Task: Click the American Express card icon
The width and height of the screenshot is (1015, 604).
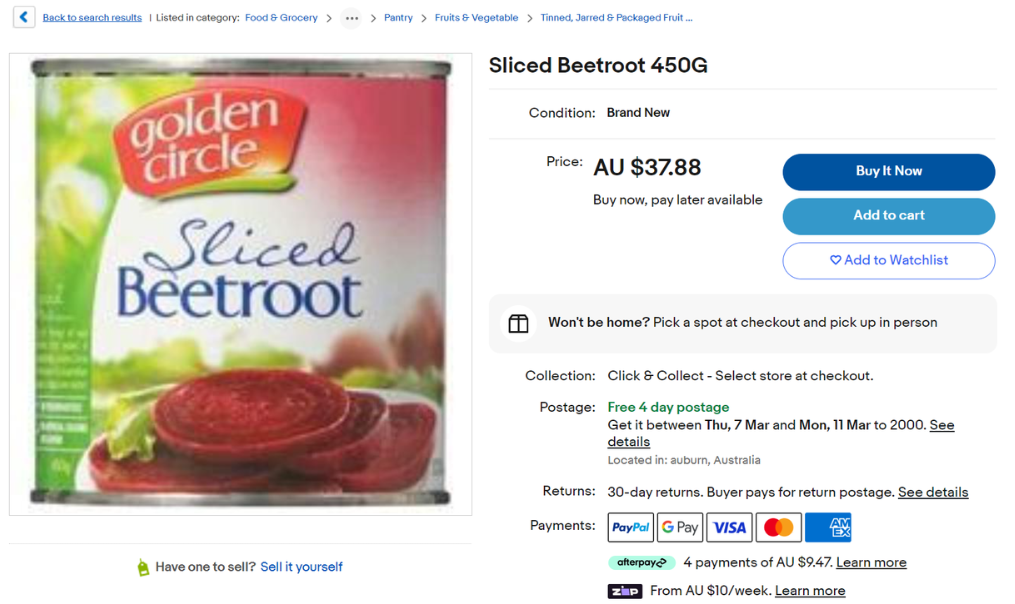Action: 827,527
